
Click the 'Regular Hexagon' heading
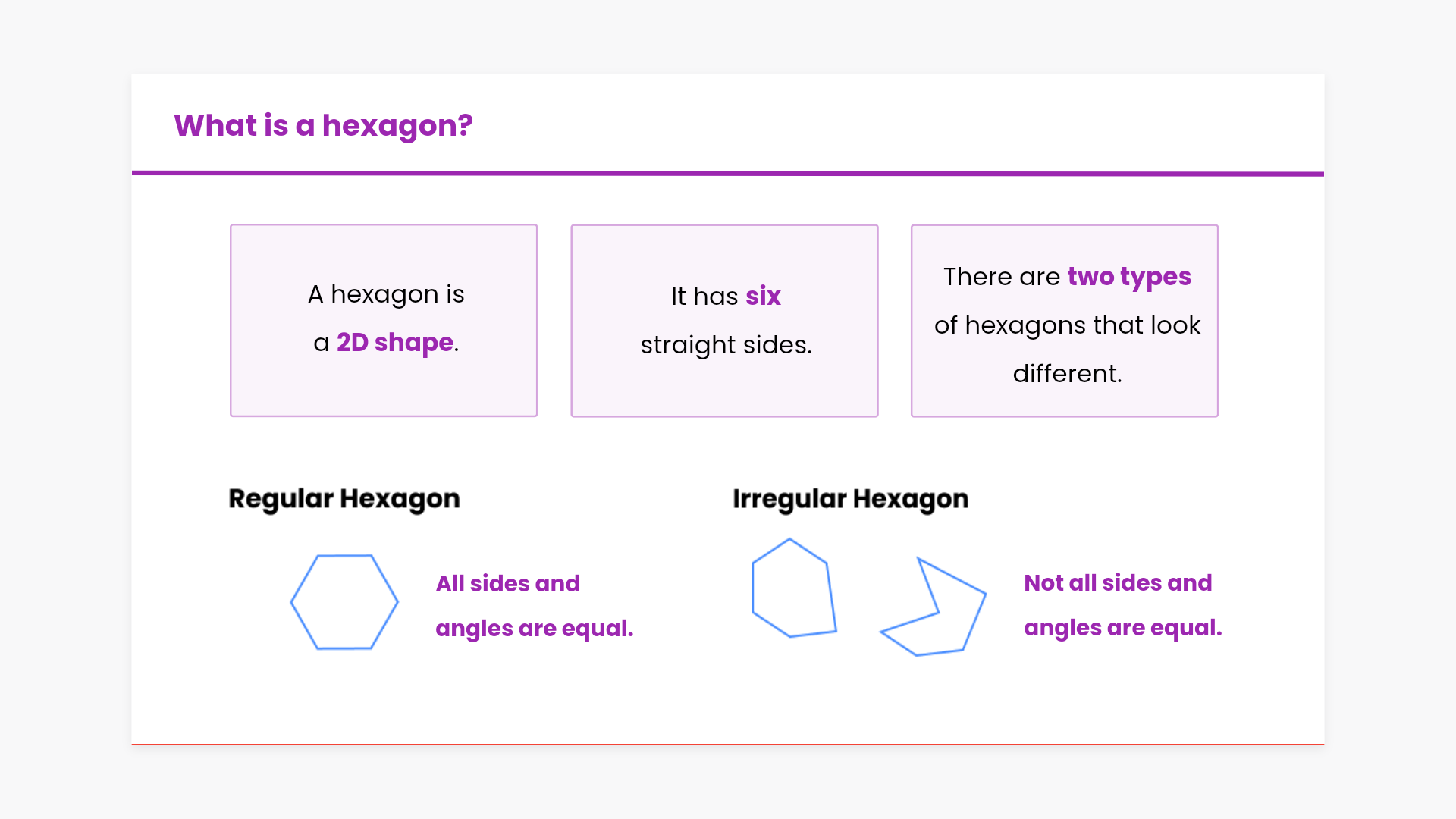[344, 499]
